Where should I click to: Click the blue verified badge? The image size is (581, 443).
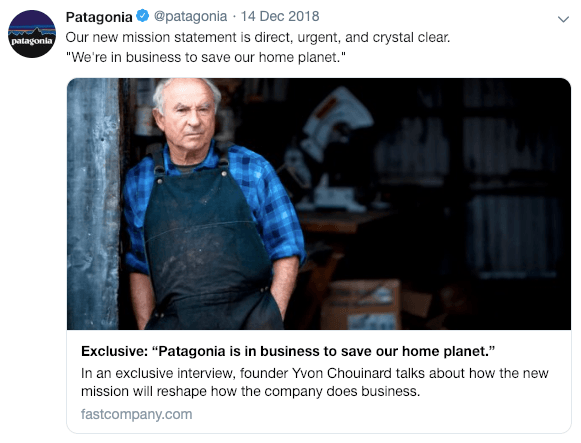click(143, 16)
